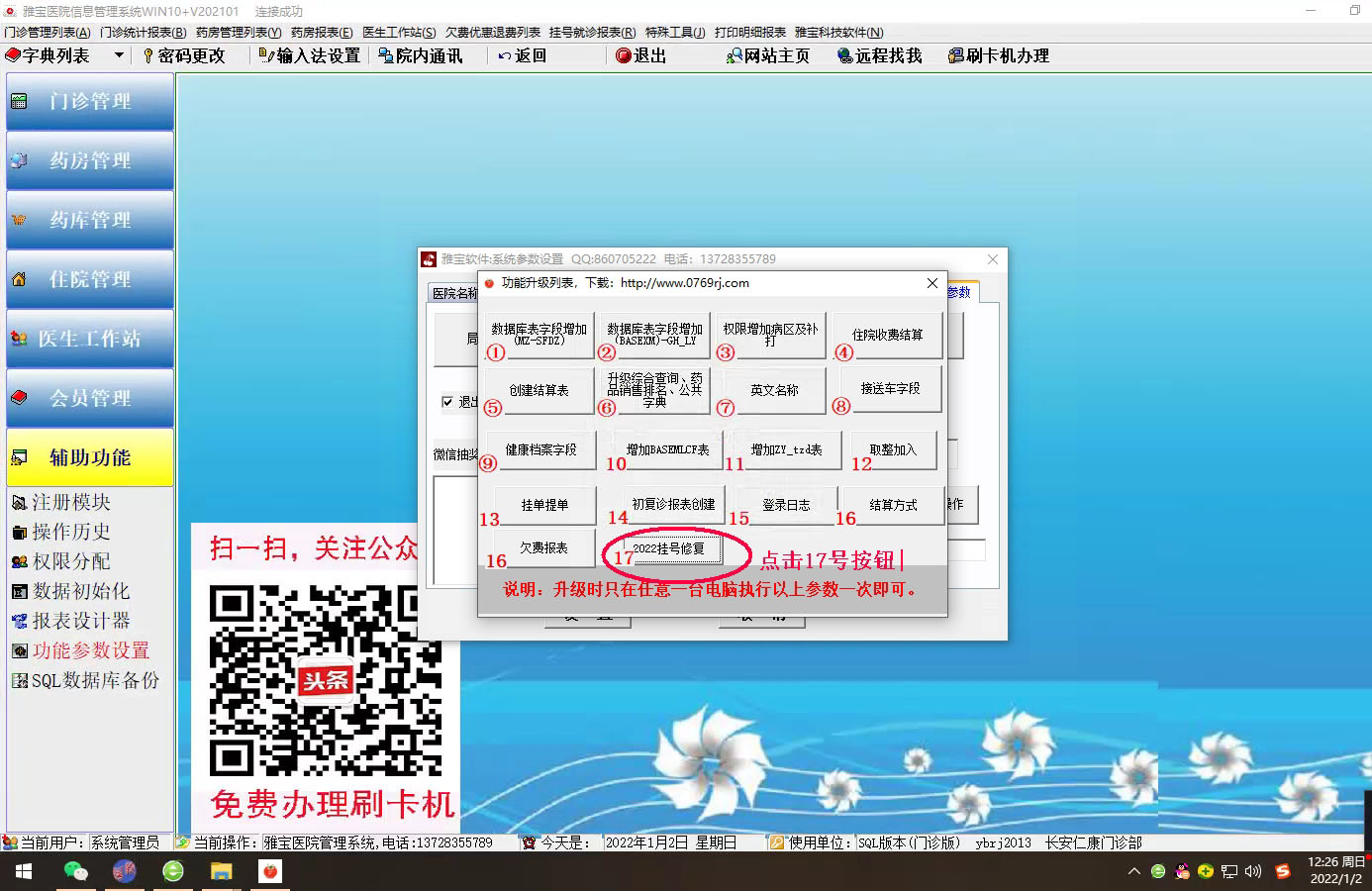Click the 院内通讯 toolbar icon
The height and width of the screenshot is (891, 1372).
(386, 56)
